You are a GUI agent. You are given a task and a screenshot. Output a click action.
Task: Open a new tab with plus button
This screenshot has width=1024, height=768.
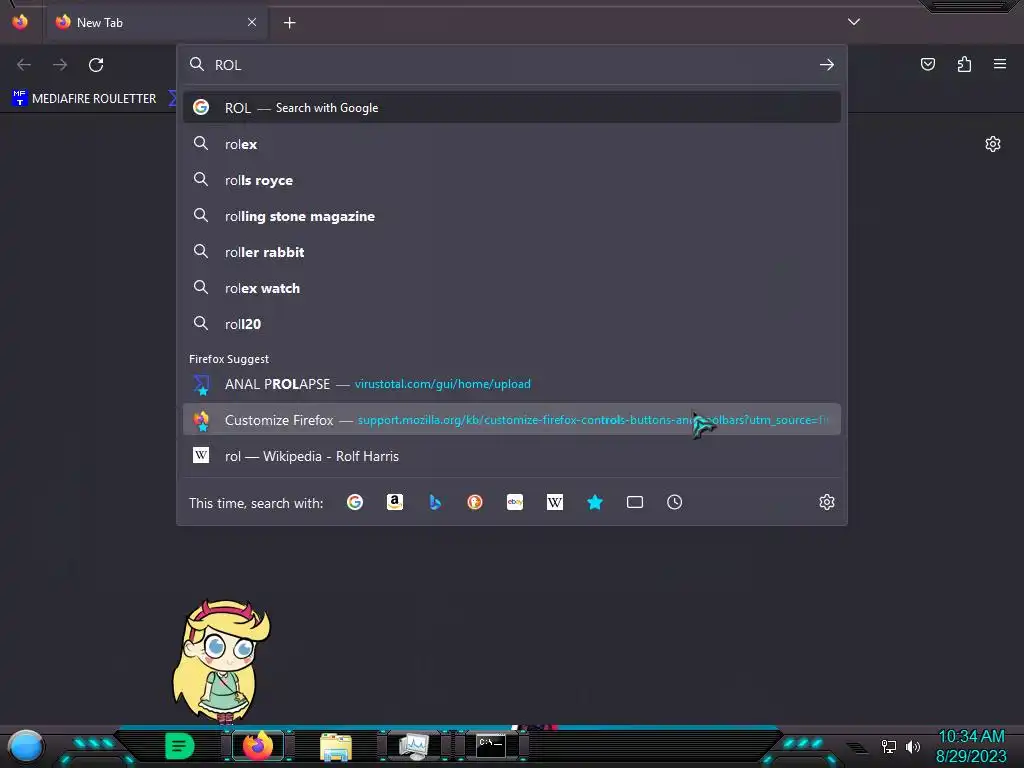[289, 23]
